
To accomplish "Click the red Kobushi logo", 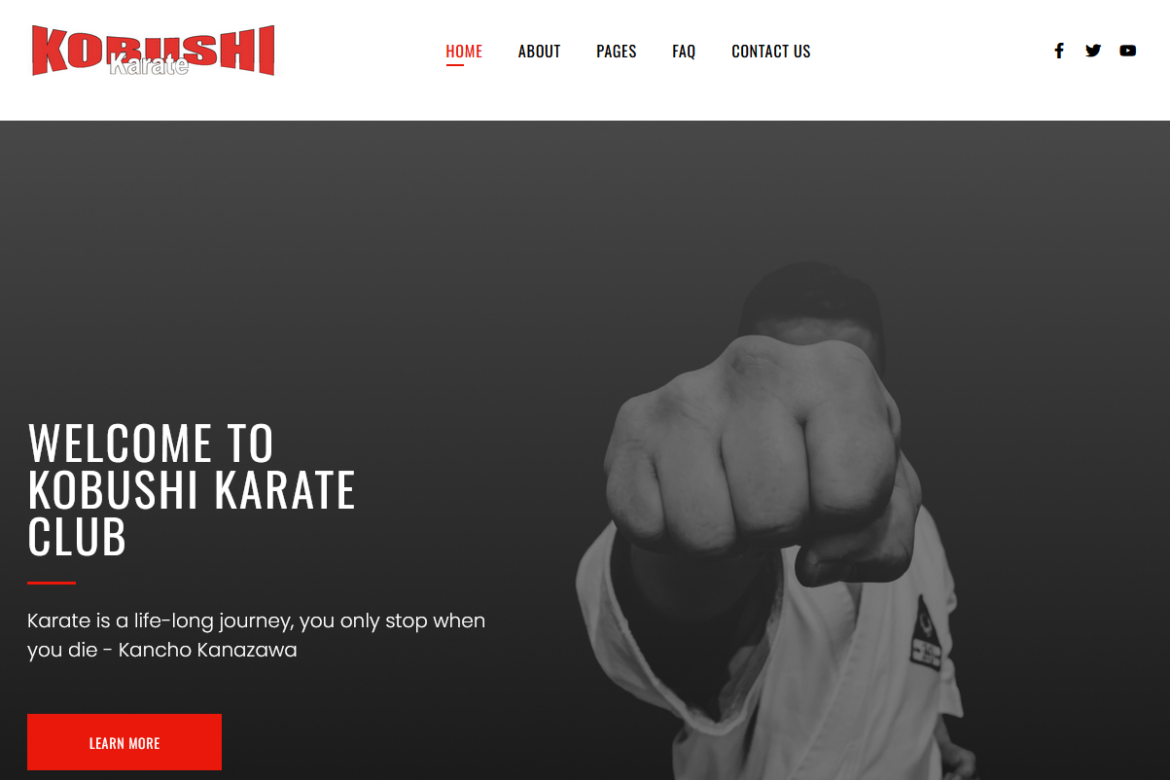I will click(153, 50).
